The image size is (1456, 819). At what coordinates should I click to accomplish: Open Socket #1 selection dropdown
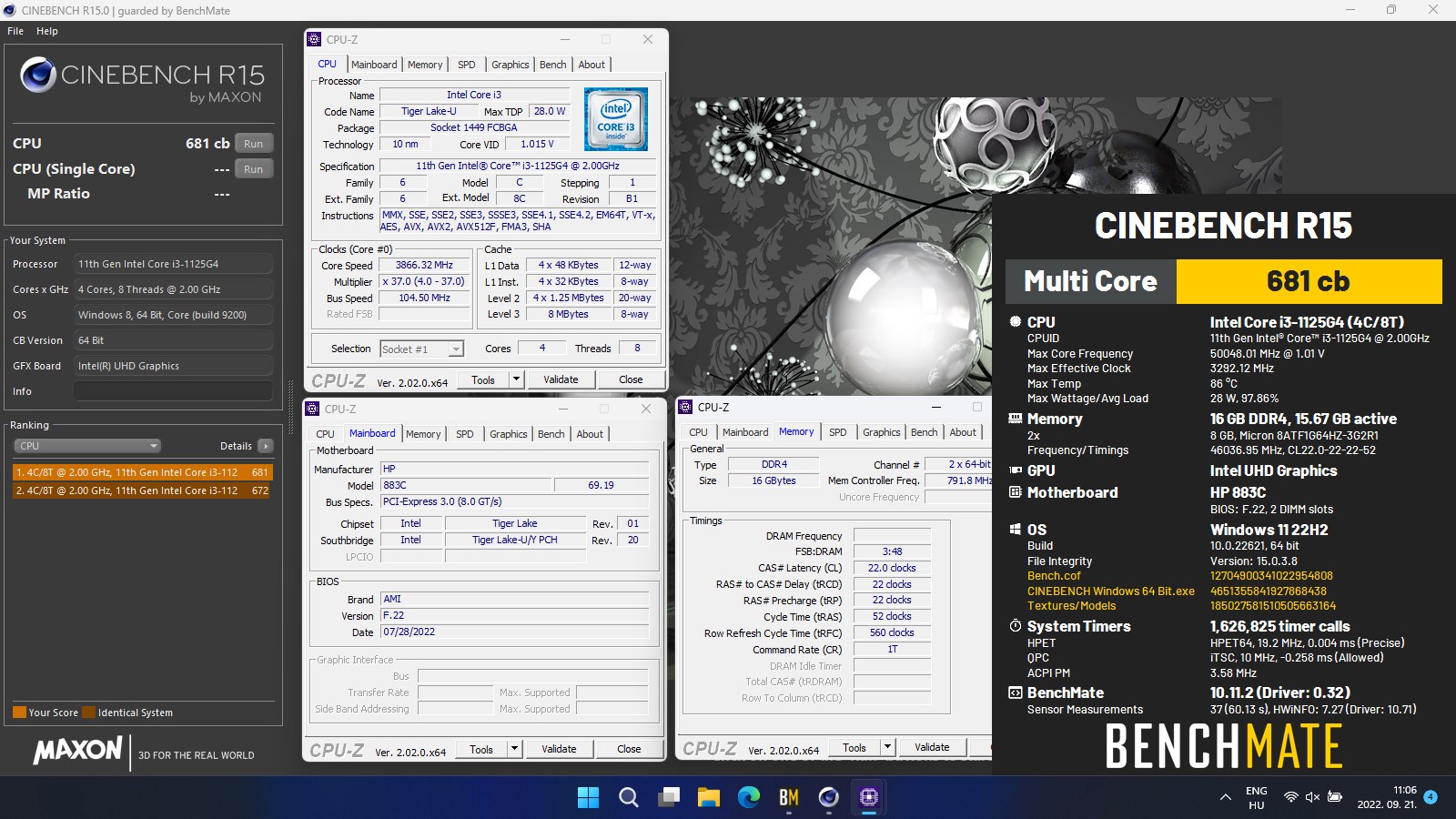point(422,349)
